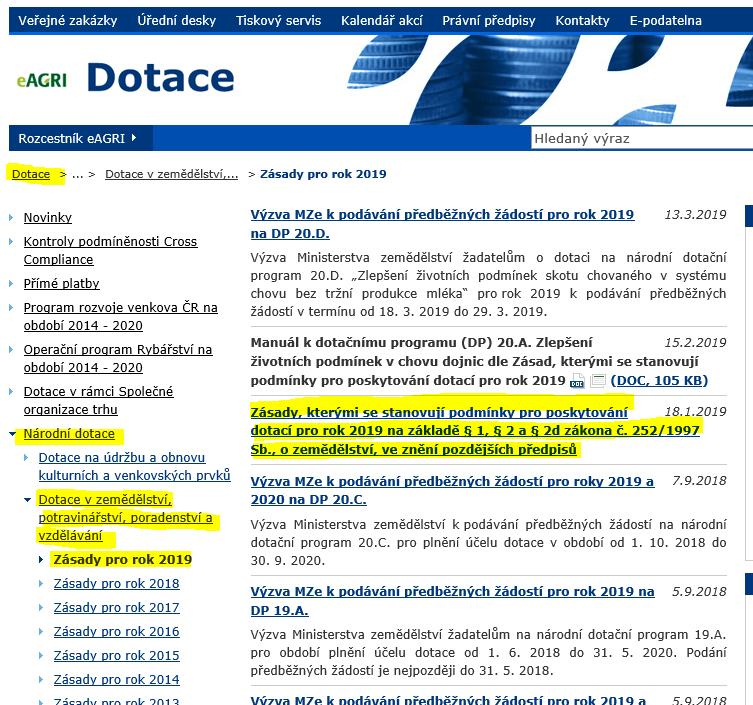Collapse the Národní dotace tree arrow
The height and width of the screenshot is (705, 753).
12,434
